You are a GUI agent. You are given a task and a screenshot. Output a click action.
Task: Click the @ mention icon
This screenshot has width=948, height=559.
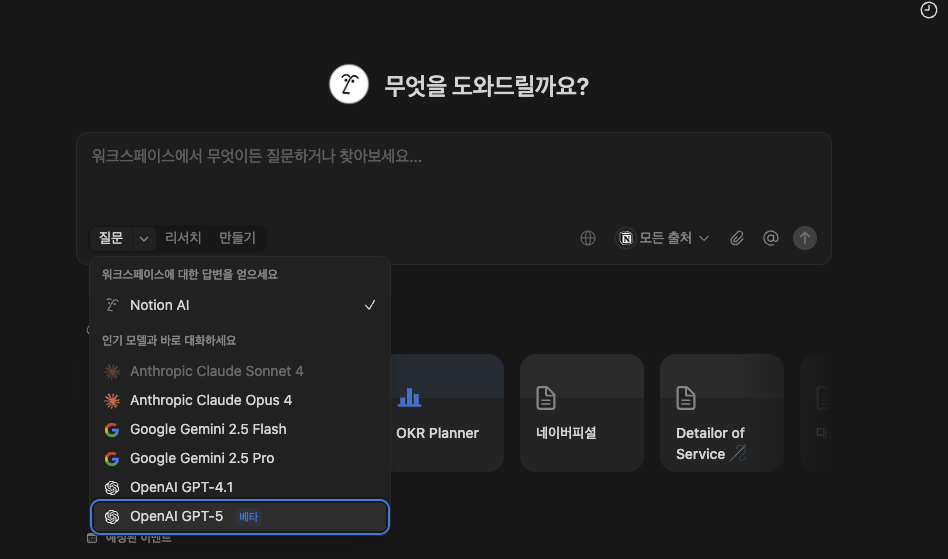click(770, 238)
